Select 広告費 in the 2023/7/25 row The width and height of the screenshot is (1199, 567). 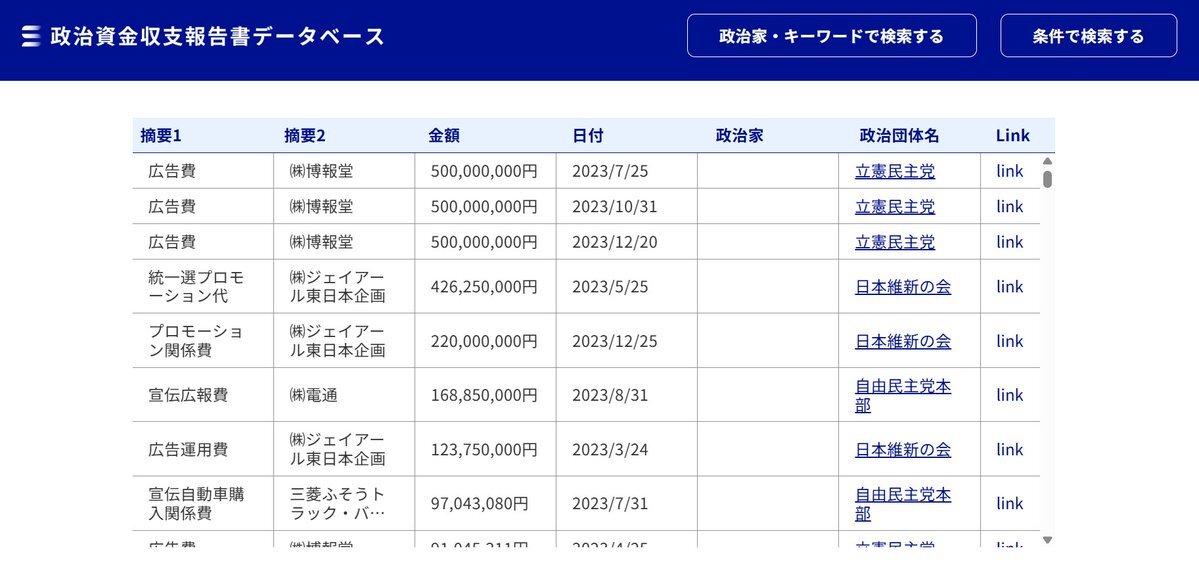[203, 171]
